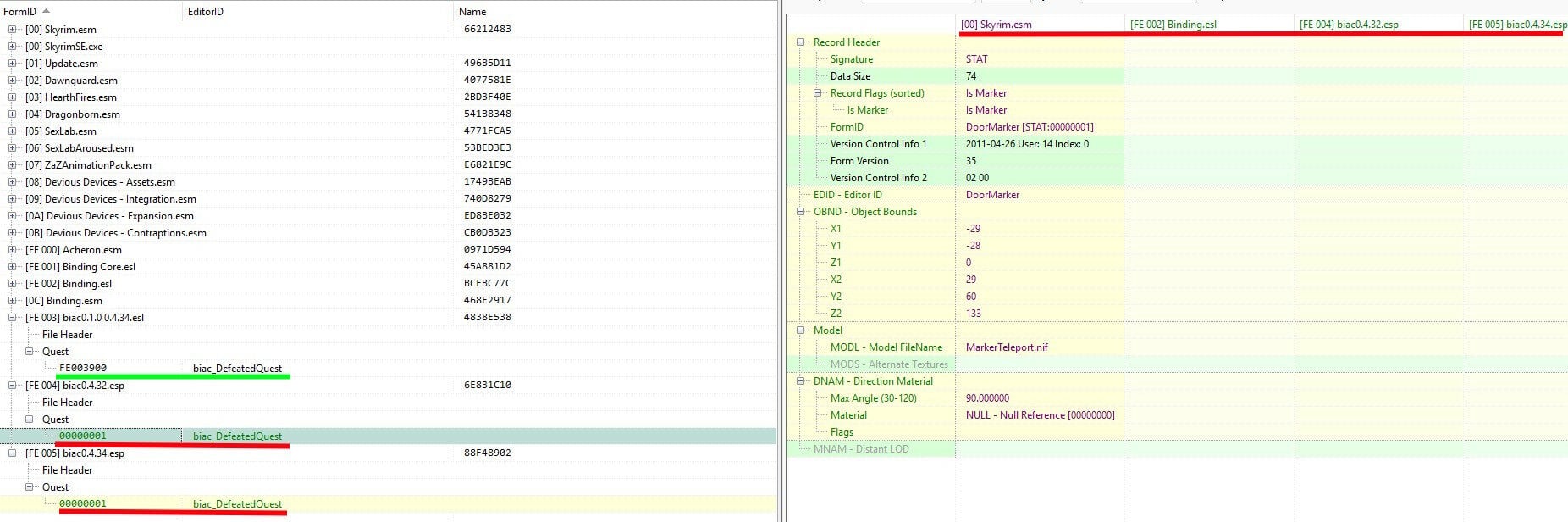Collapse the [FE 005] biac0.4.34.esp node

coord(13,453)
